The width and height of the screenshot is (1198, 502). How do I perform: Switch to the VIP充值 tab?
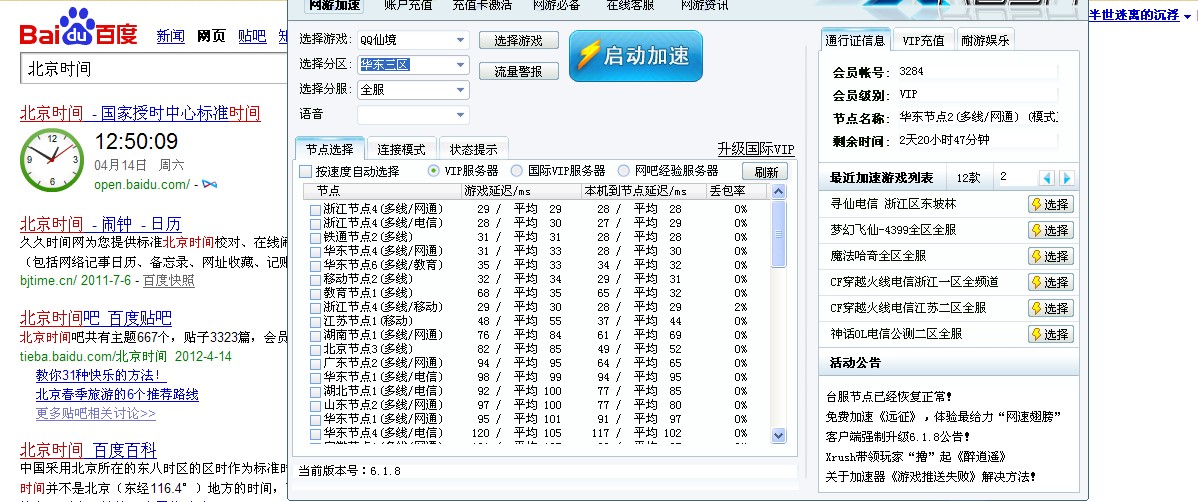coord(923,41)
